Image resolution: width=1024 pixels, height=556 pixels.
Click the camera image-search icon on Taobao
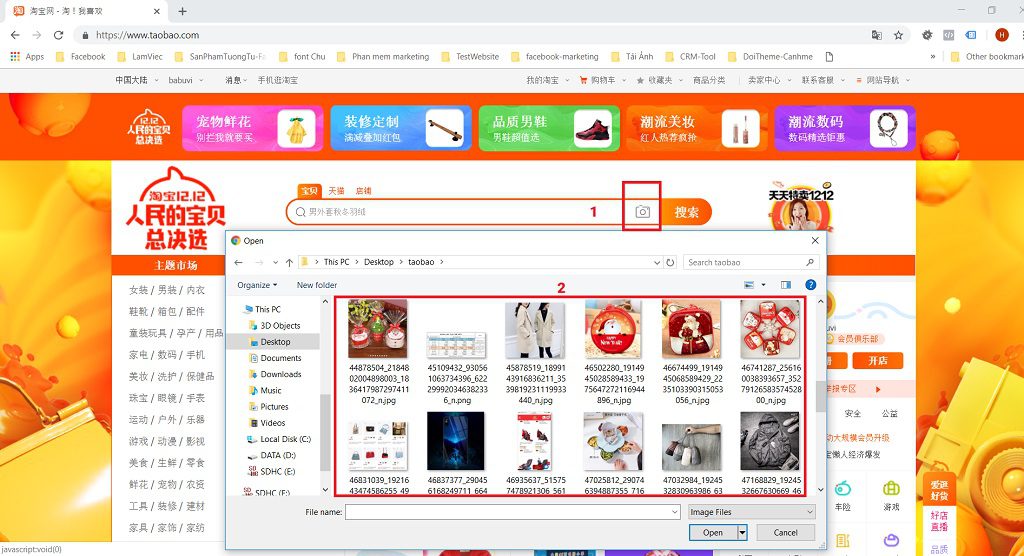(643, 212)
